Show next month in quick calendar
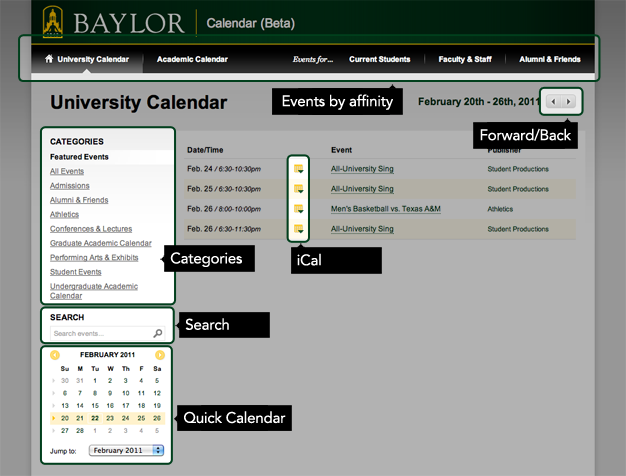This screenshot has width=626, height=476. click(x=160, y=355)
